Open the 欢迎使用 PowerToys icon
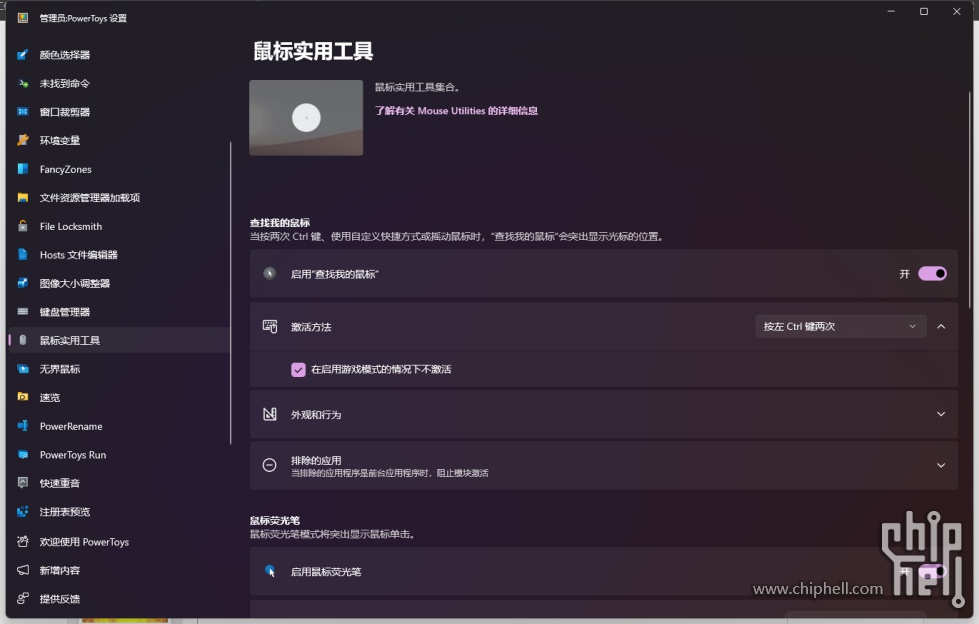 coord(22,542)
